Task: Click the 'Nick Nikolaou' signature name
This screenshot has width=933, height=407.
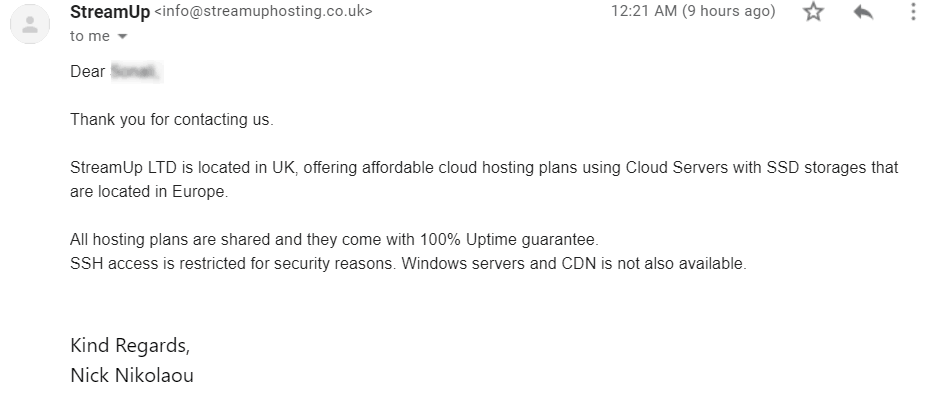Action: click(x=132, y=375)
